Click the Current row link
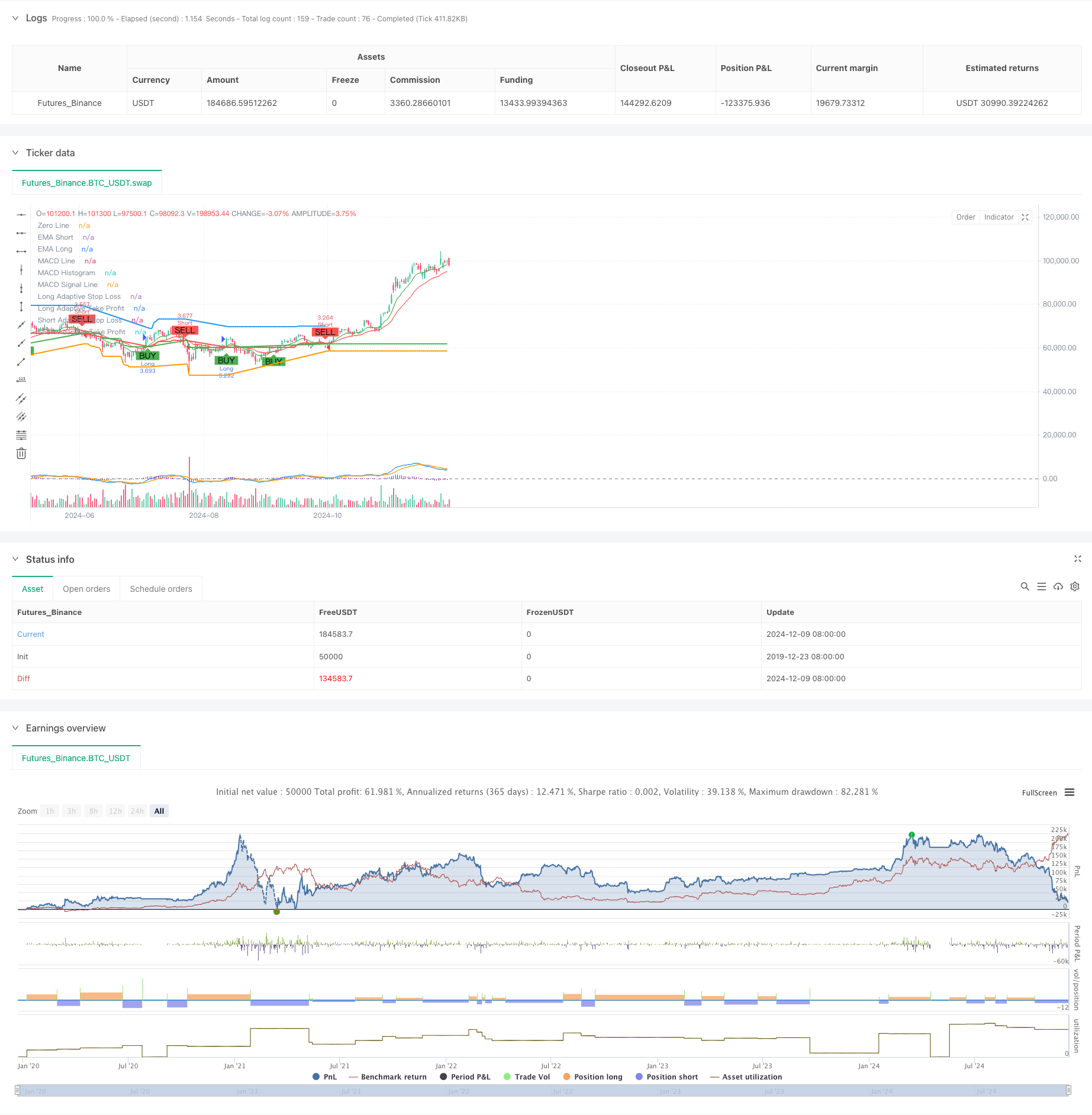1092x1115 pixels. pyautogui.click(x=31, y=634)
